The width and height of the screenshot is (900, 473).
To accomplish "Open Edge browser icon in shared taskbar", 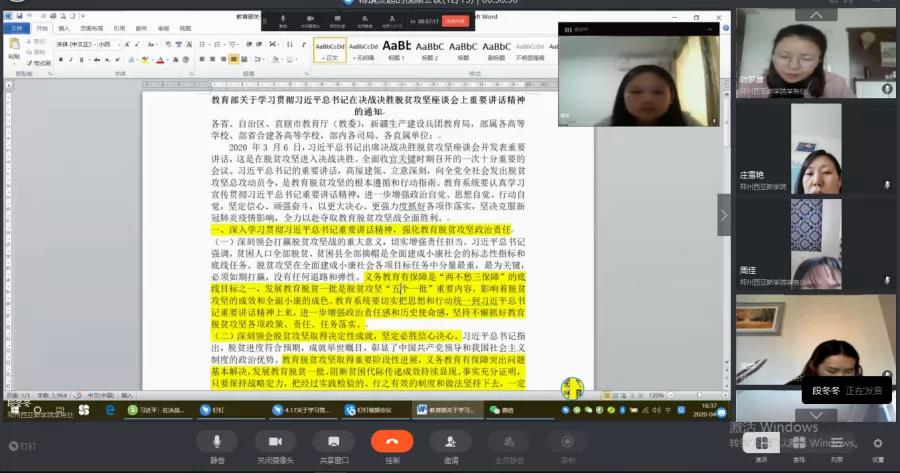I will click(x=110, y=410).
